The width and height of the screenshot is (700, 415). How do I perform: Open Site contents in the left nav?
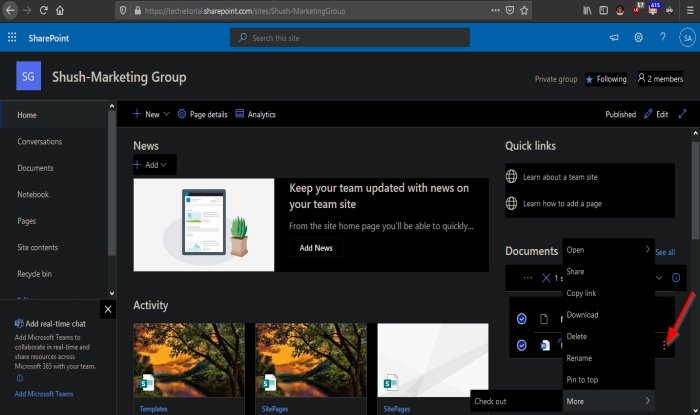[38, 247]
